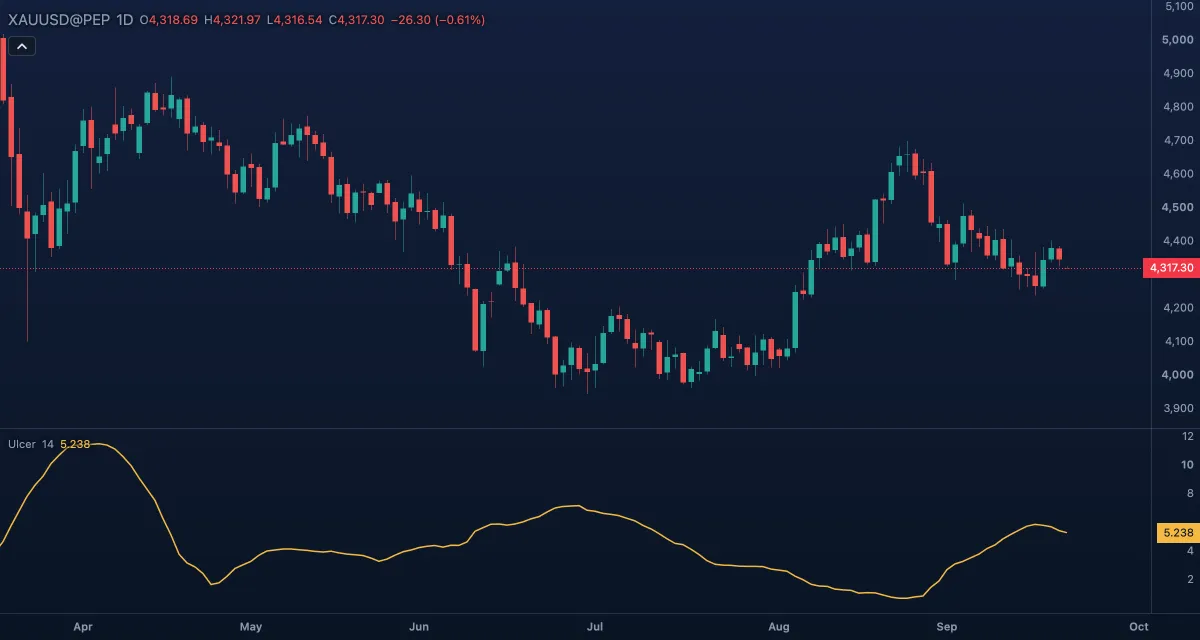Click the Jun label on the time axis

(419, 627)
